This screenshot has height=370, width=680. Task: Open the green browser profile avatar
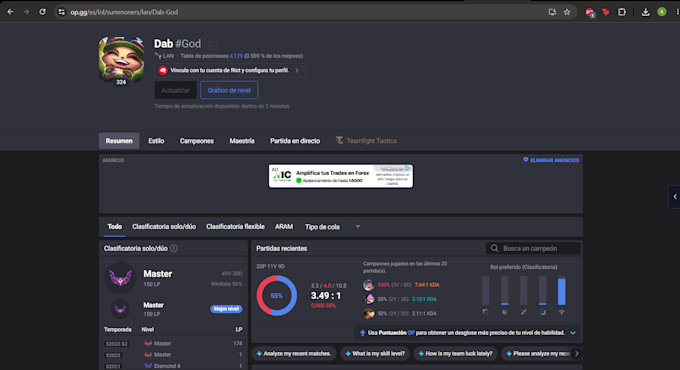pos(661,12)
